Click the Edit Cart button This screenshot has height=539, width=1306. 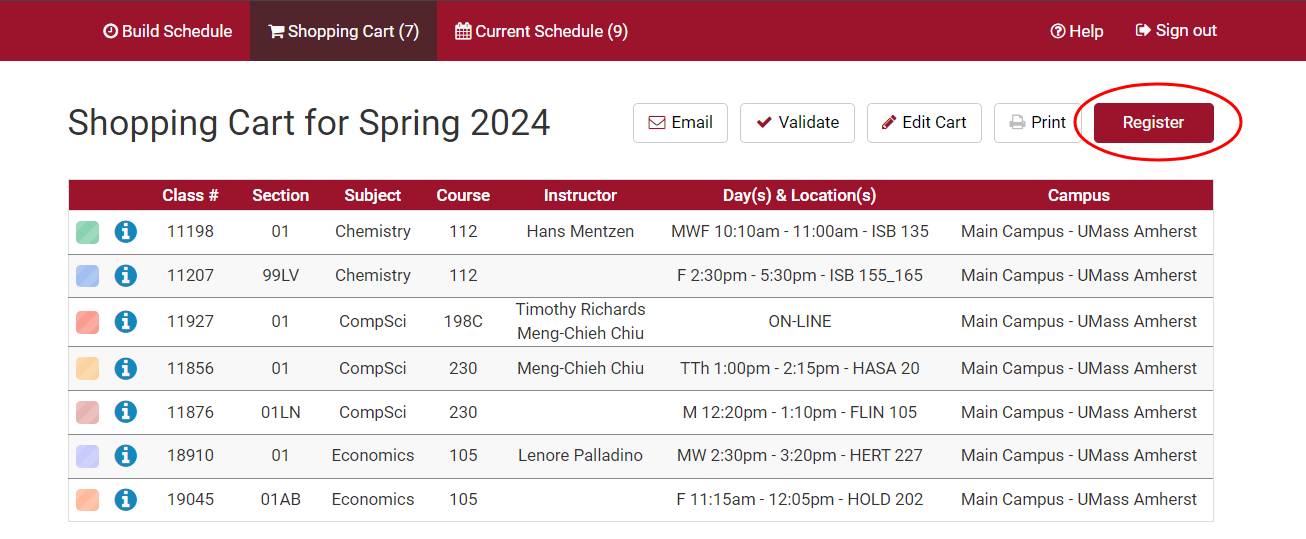click(x=924, y=123)
